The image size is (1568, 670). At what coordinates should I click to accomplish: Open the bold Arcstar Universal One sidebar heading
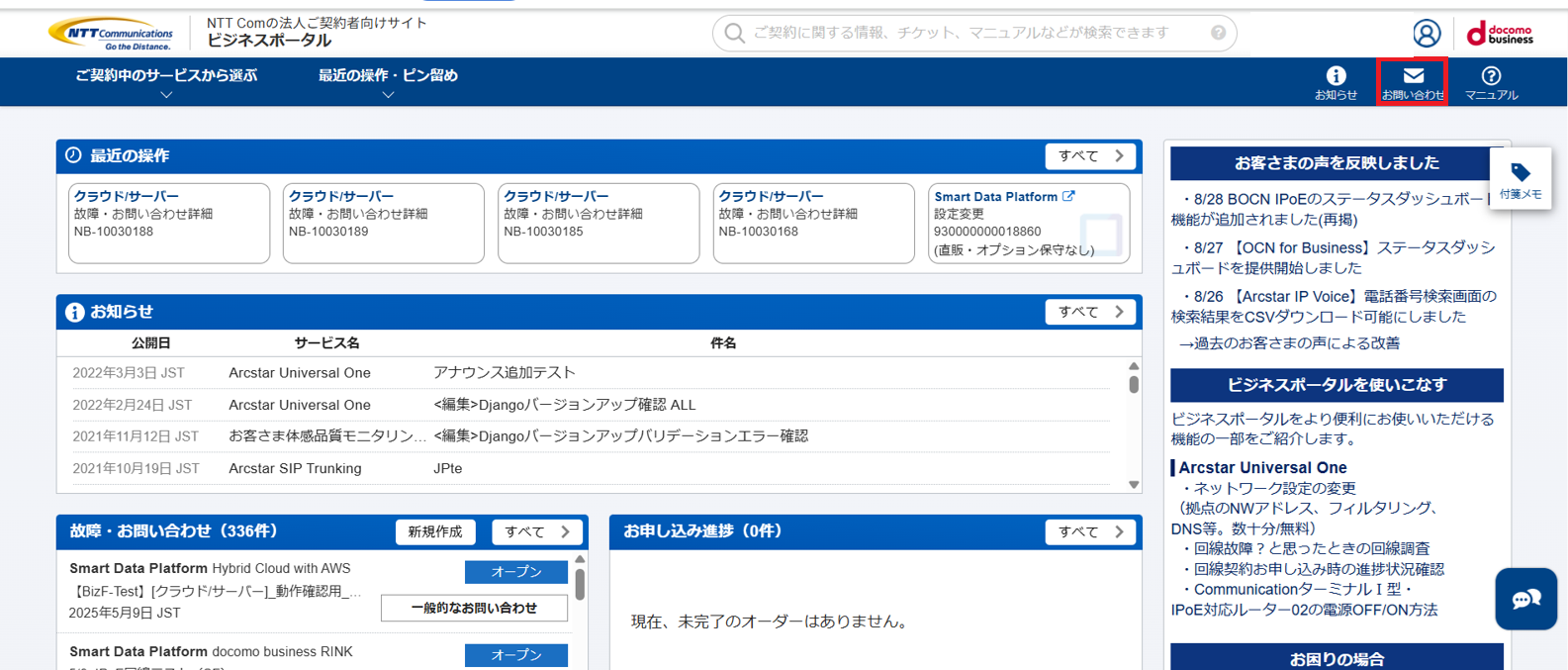coord(1262,467)
